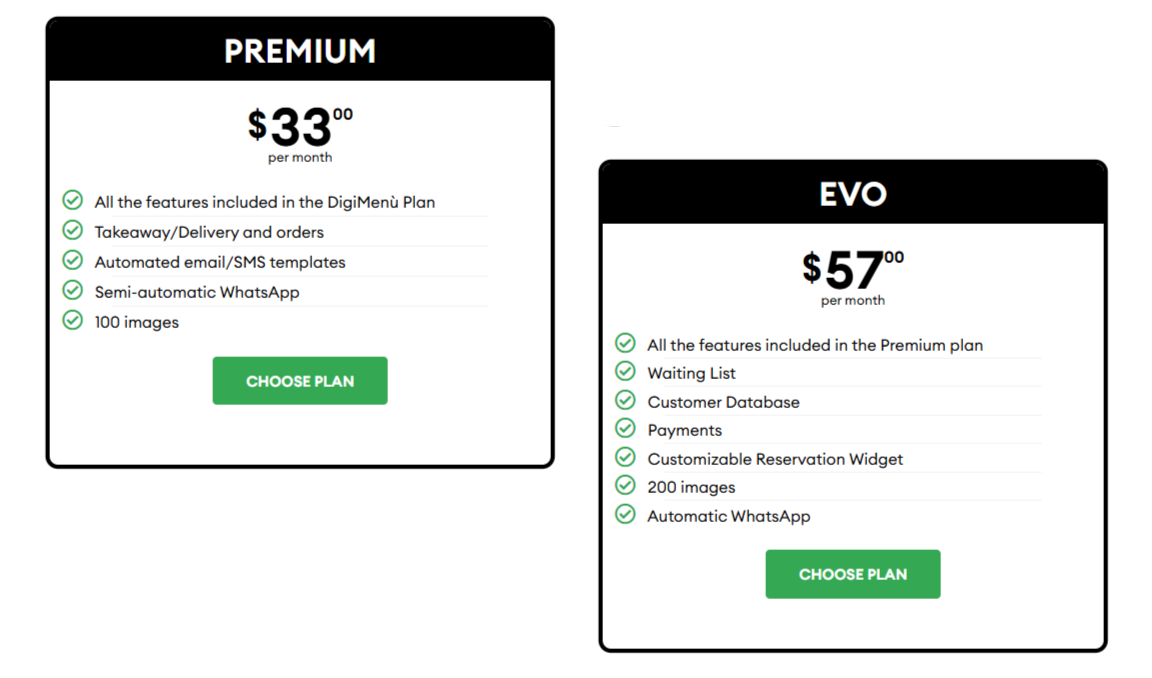Click the checkmark icon next to Takeaway/Delivery and orders
The image size is (1152, 678).
pyautogui.click(x=72, y=231)
